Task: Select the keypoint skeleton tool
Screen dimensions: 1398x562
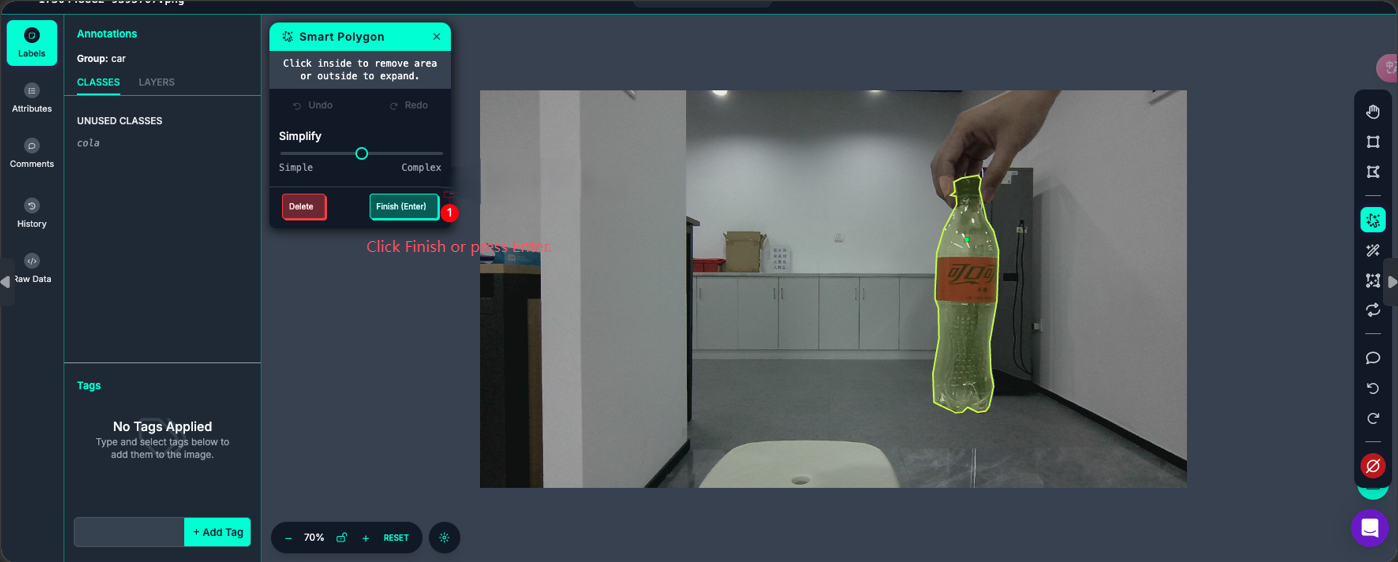Action: [x=1373, y=281]
